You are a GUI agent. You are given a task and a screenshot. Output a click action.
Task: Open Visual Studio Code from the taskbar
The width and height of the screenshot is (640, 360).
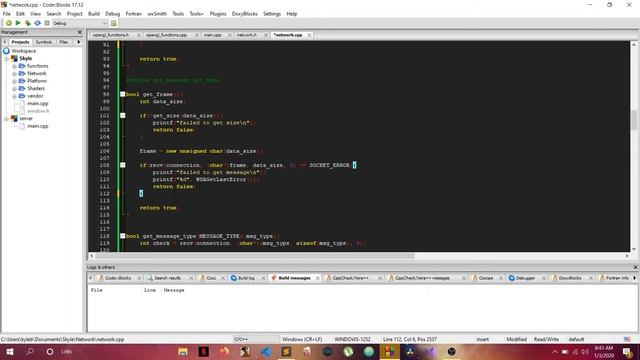pos(266,351)
